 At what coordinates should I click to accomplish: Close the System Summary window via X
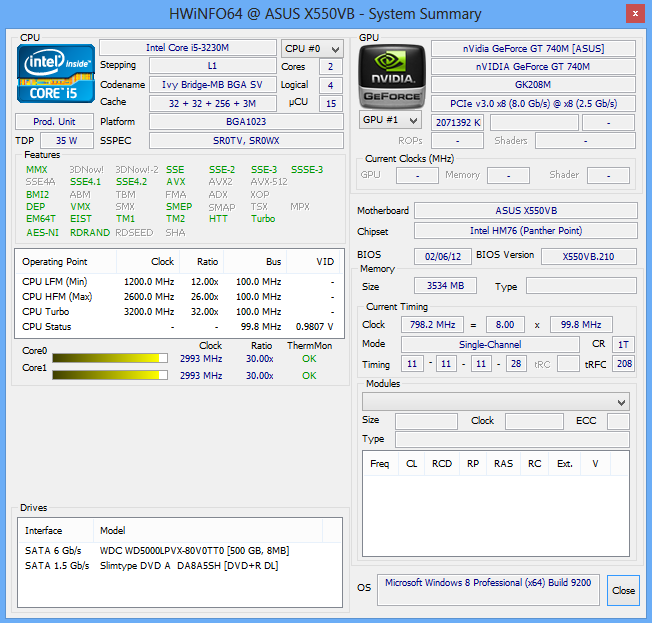[635, 13]
